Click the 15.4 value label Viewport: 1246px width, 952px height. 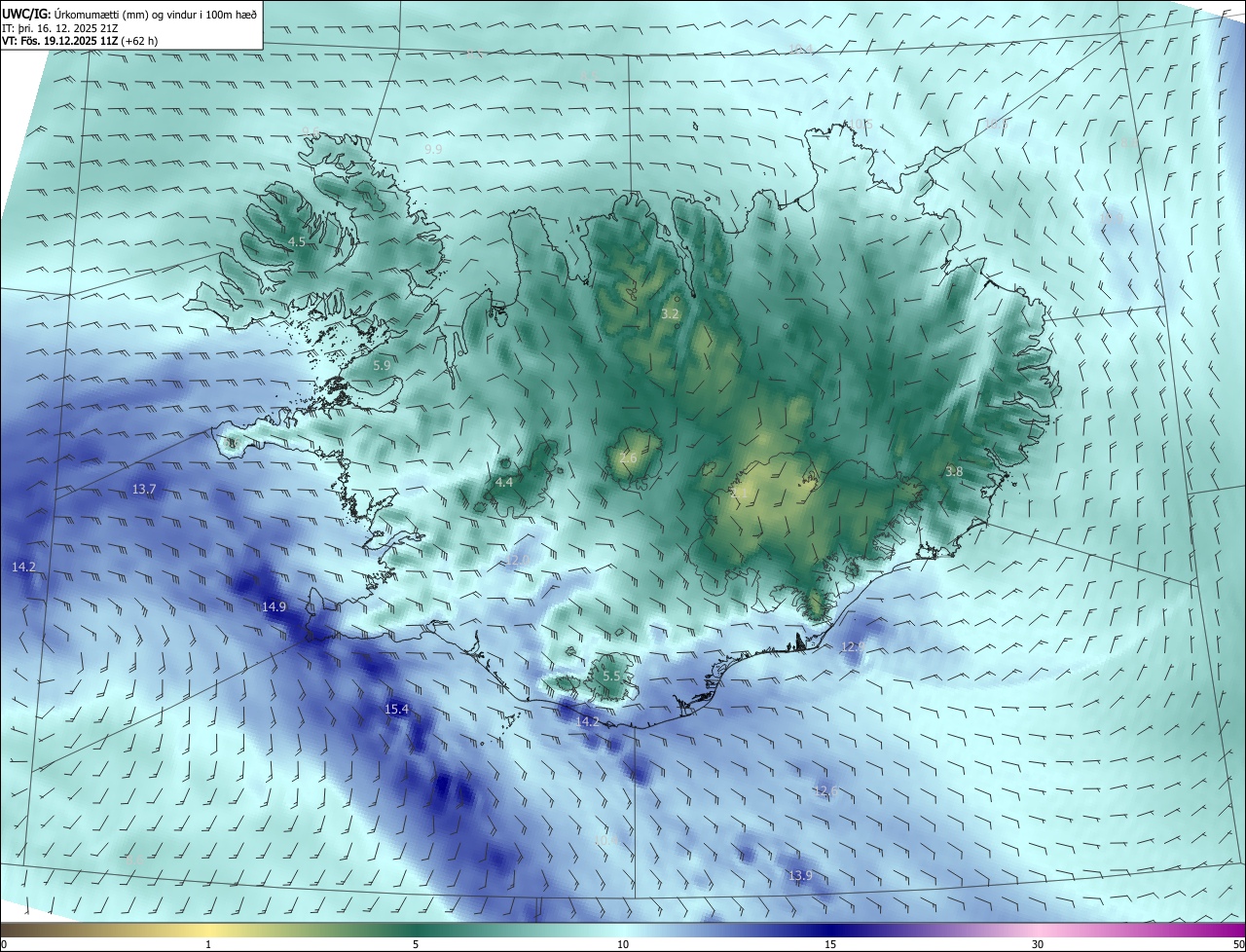tap(397, 709)
